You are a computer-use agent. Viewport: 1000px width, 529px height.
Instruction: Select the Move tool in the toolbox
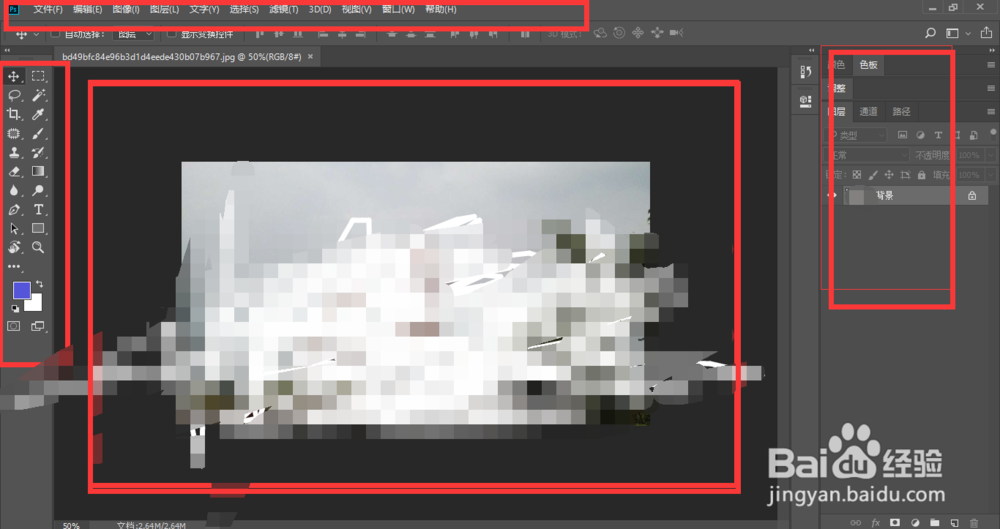tap(13, 76)
